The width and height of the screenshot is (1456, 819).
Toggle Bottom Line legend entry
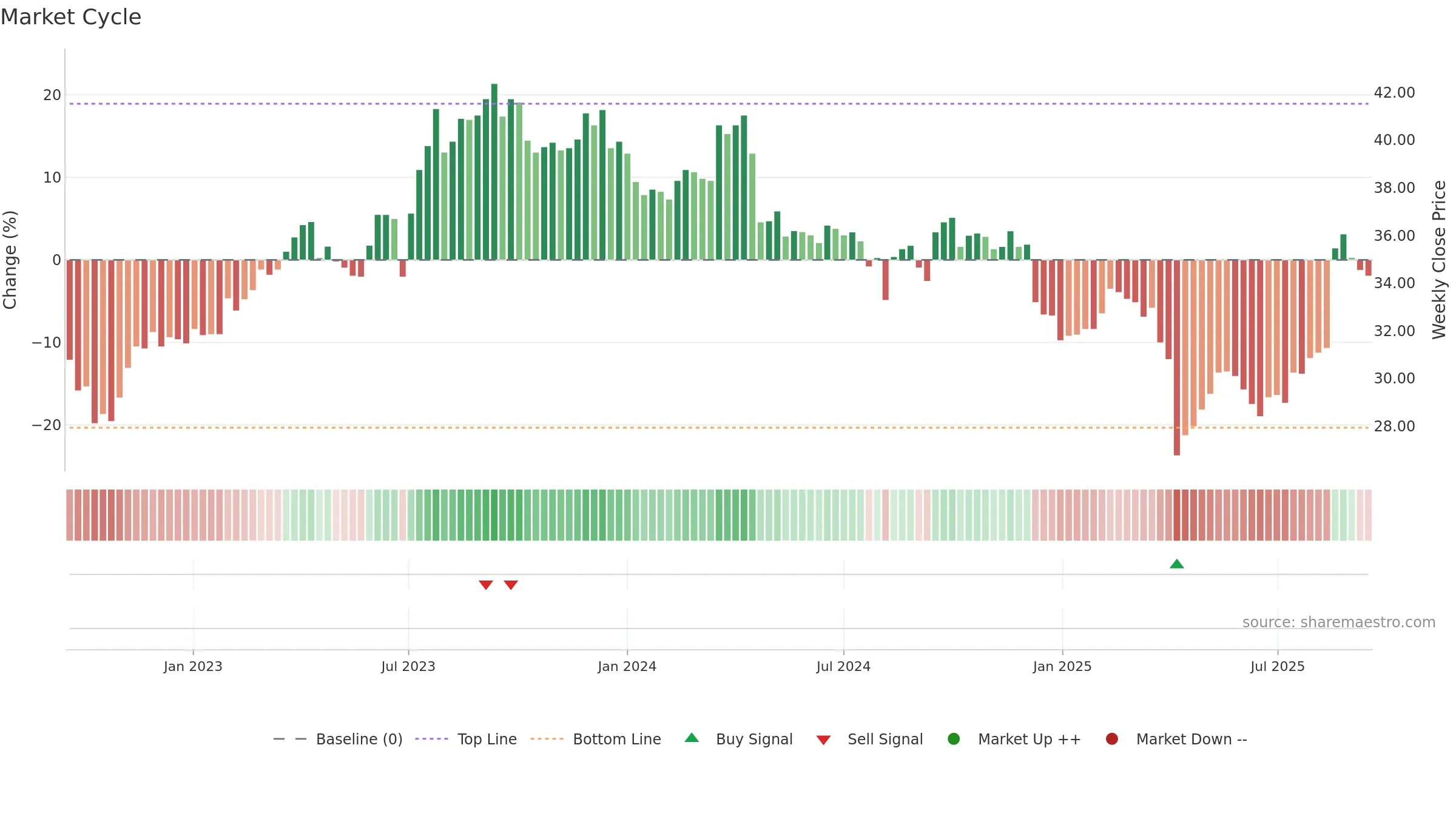point(596,739)
